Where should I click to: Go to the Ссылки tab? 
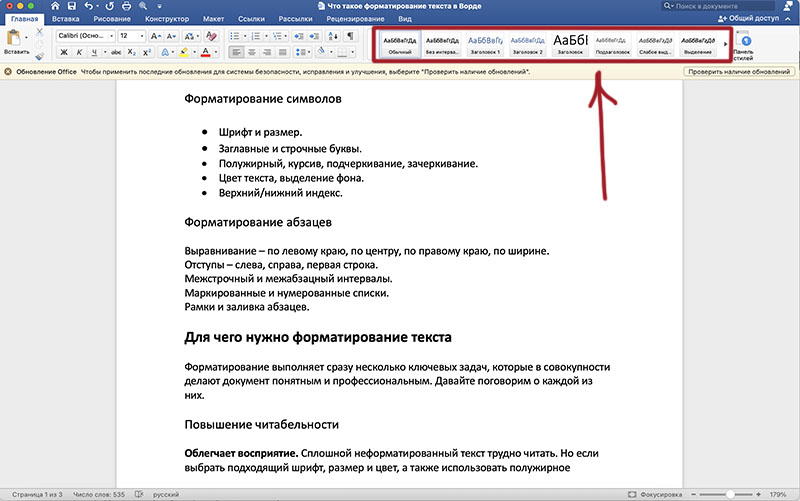251,19
